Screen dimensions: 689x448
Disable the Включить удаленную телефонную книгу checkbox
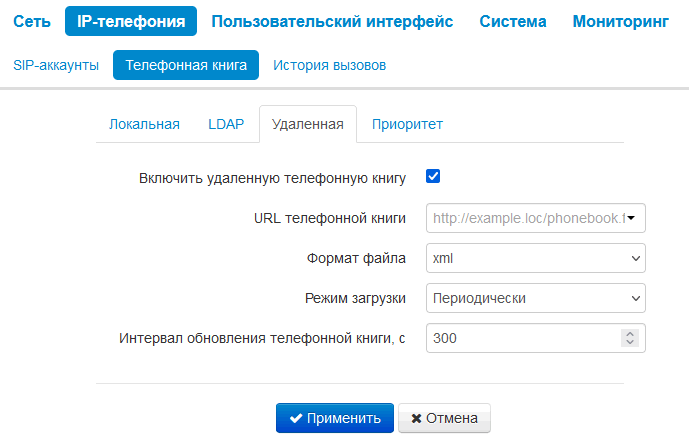[x=434, y=177]
